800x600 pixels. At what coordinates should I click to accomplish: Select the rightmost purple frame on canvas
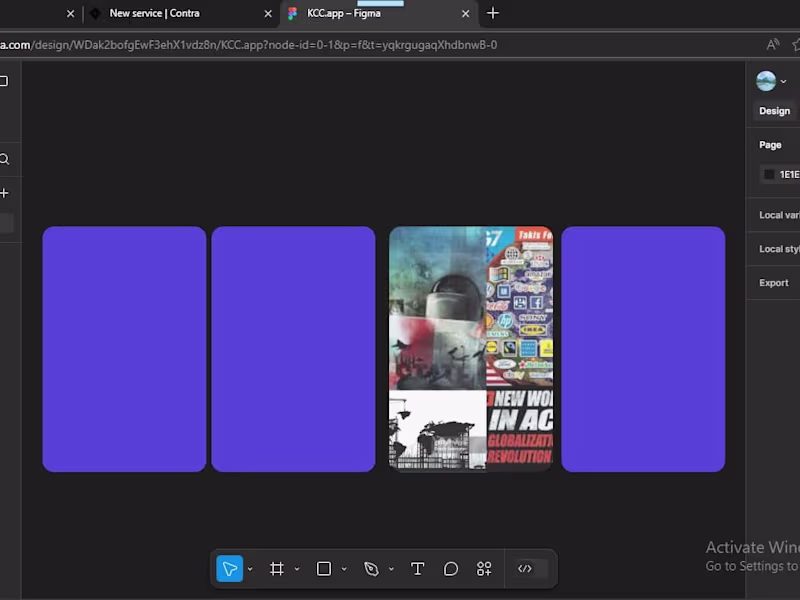pos(643,349)
